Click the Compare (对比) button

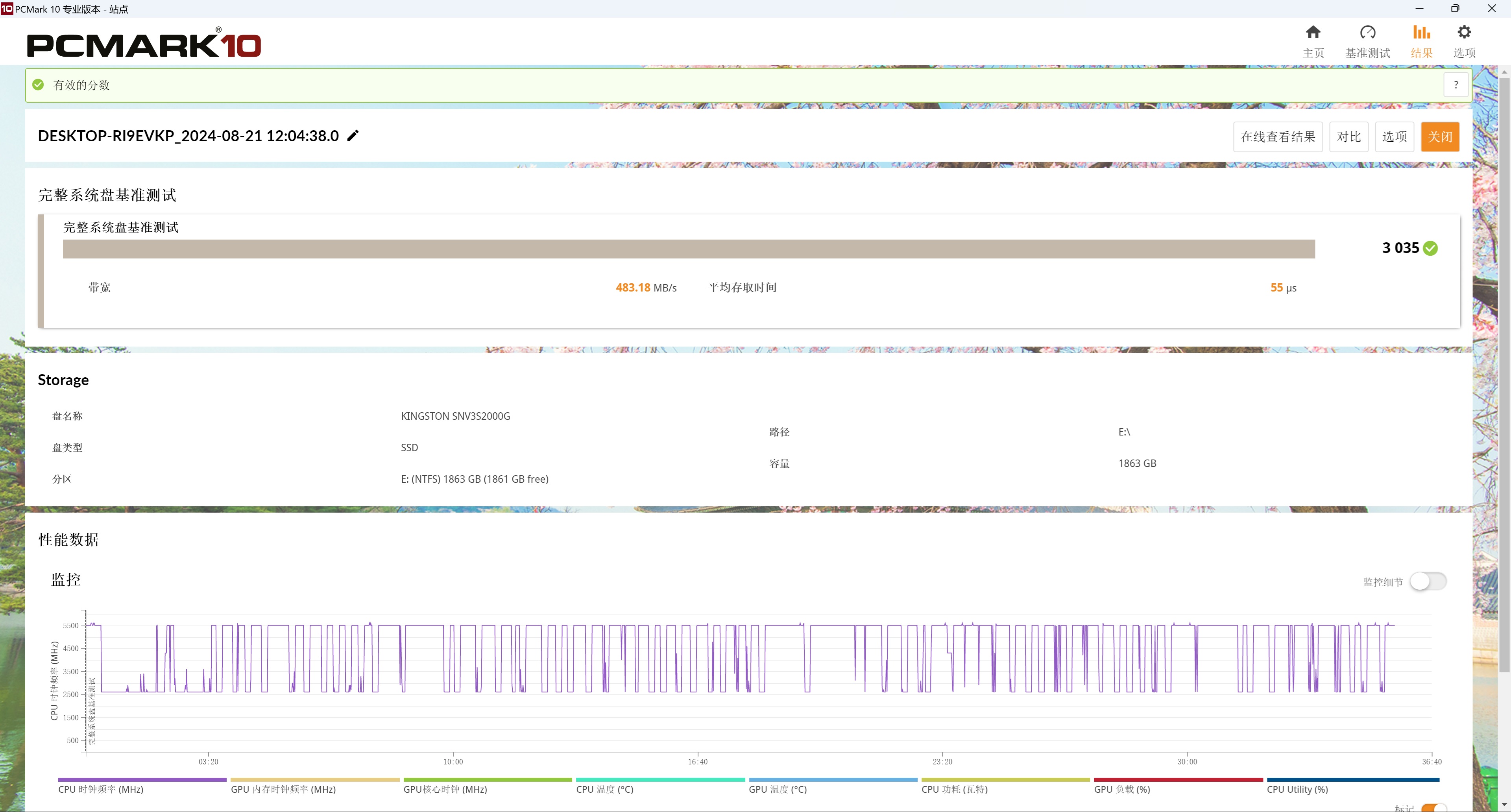coord(1348,137)
